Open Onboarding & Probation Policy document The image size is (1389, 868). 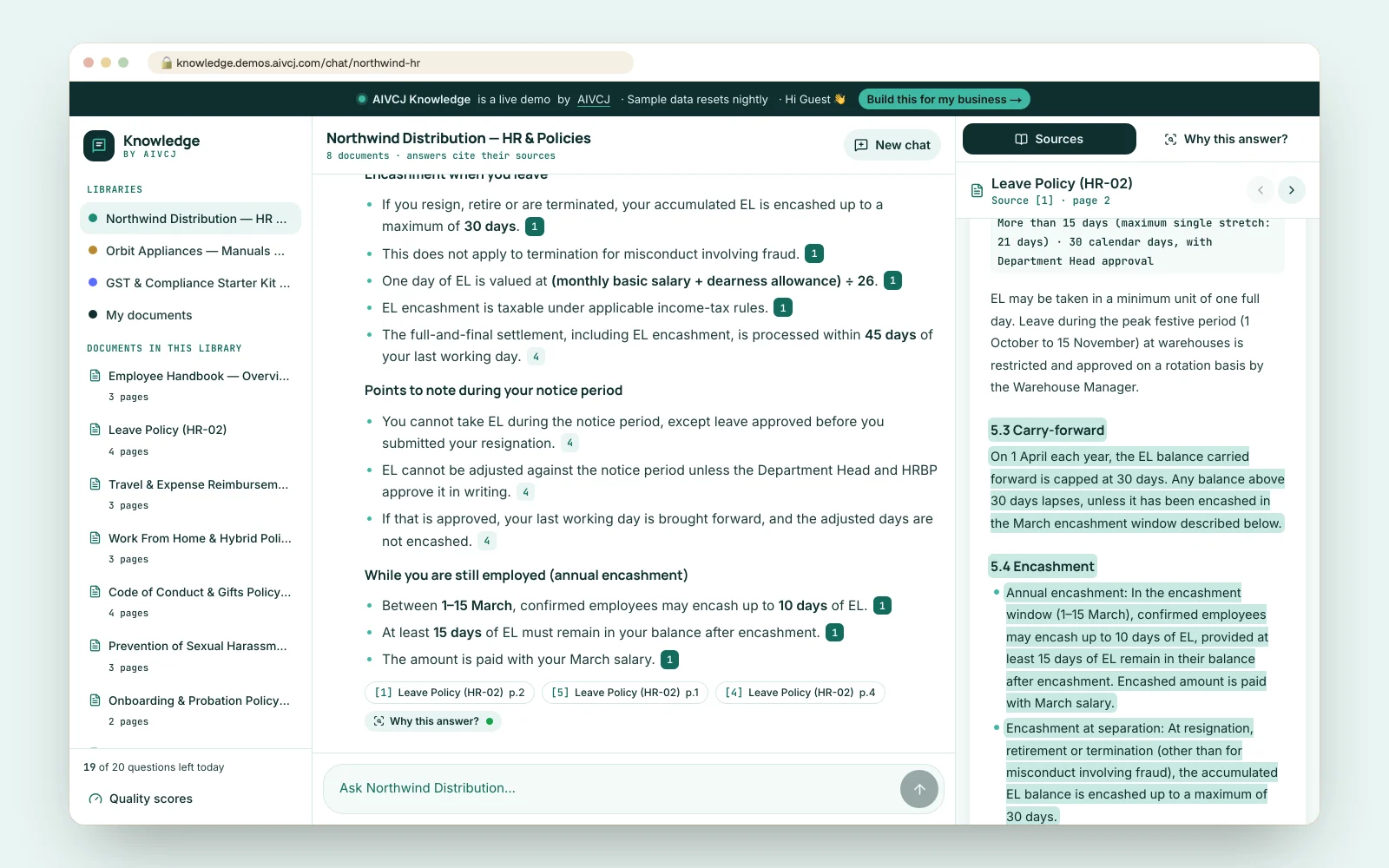pos(191,710)
